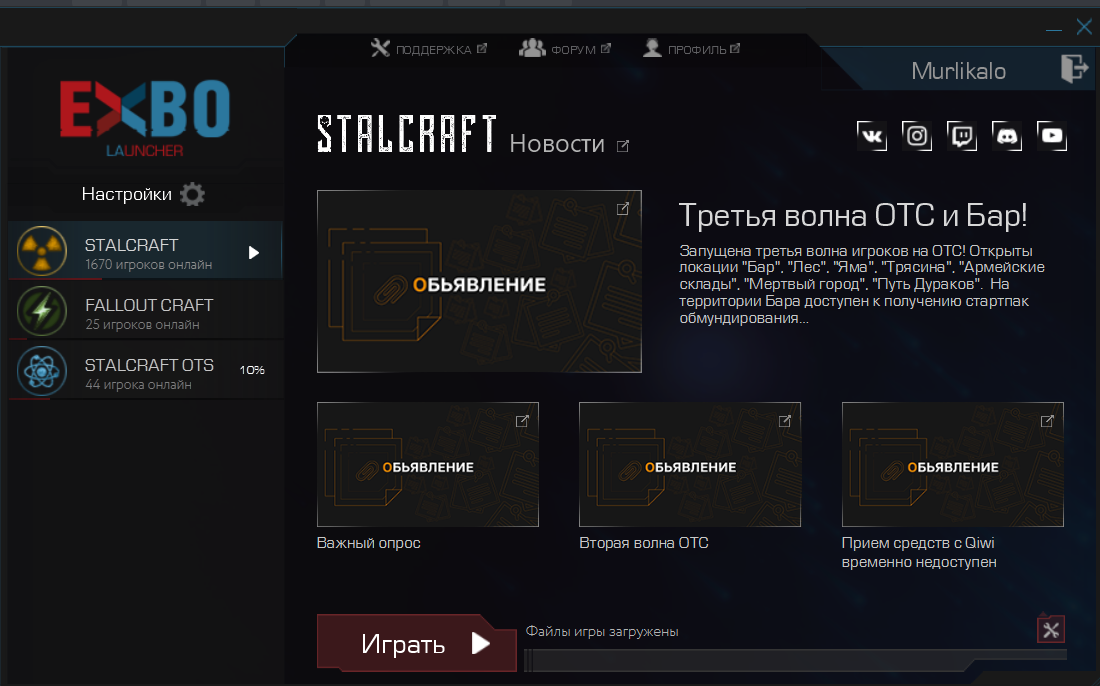Viewport: 1100px width, 686px height.
Task: Click Прием средств с Qiwi временно недоступен caption
Action: (x=919, y=553)
